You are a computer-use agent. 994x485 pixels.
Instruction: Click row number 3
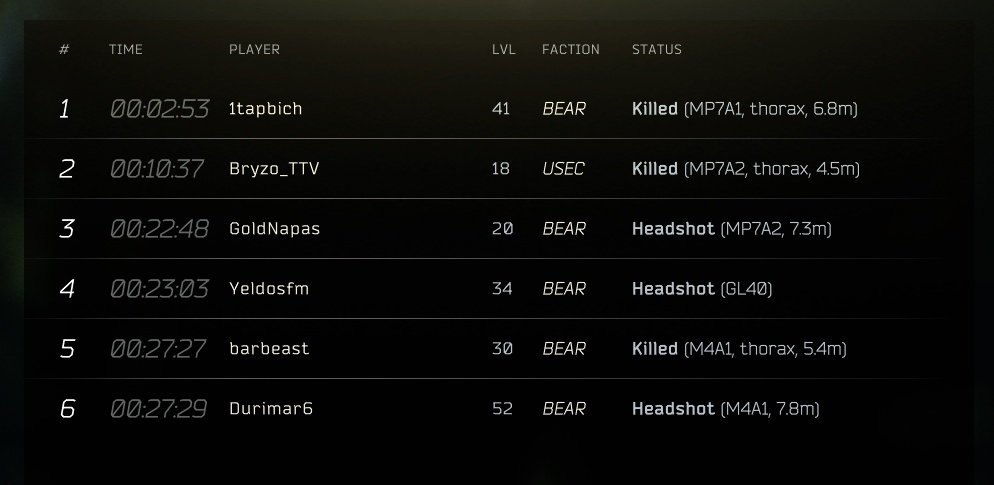pyautogui.click(x=67, y=229)
